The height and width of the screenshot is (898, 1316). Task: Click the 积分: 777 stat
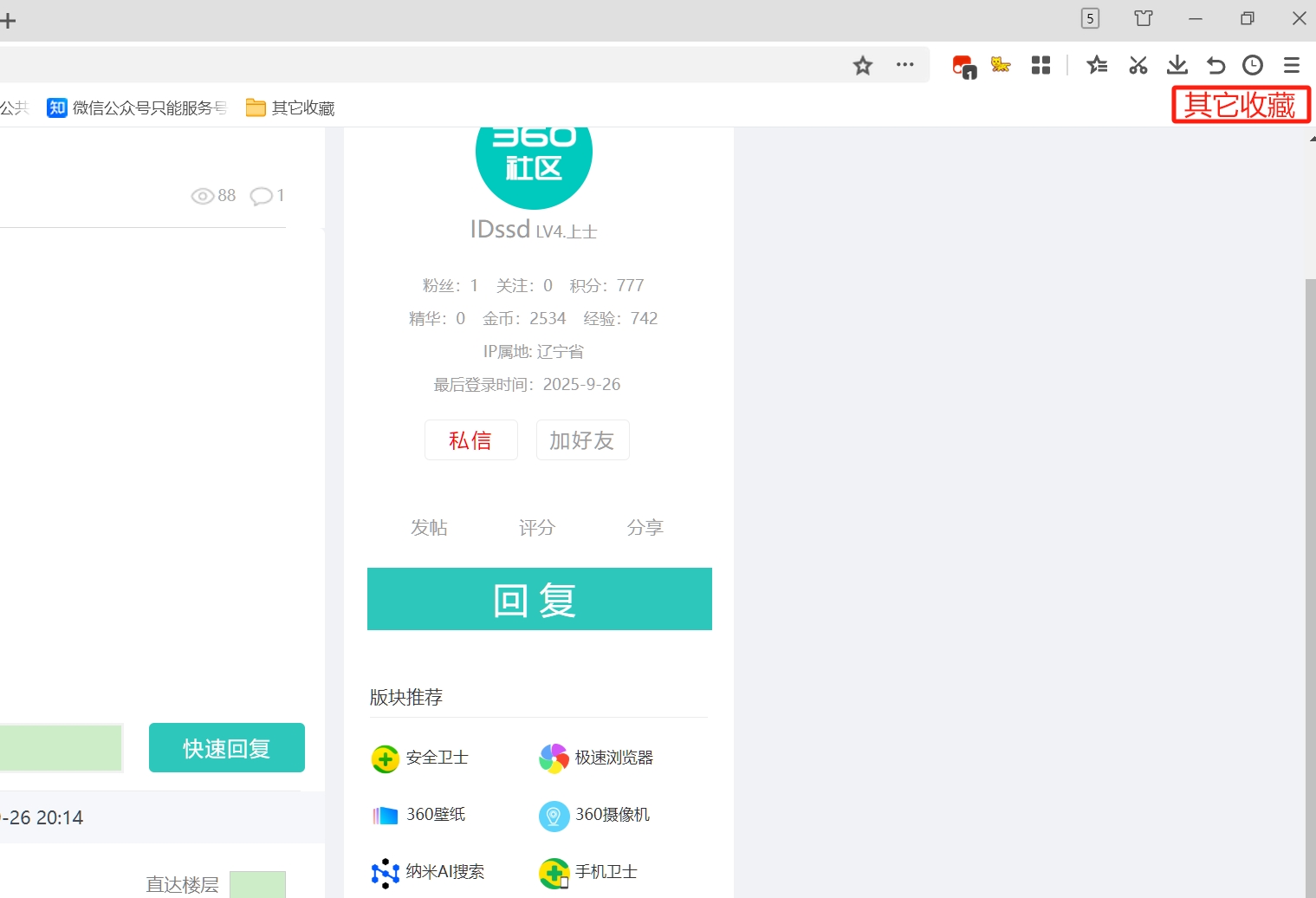pyautogui.click(x=607, y=285)
